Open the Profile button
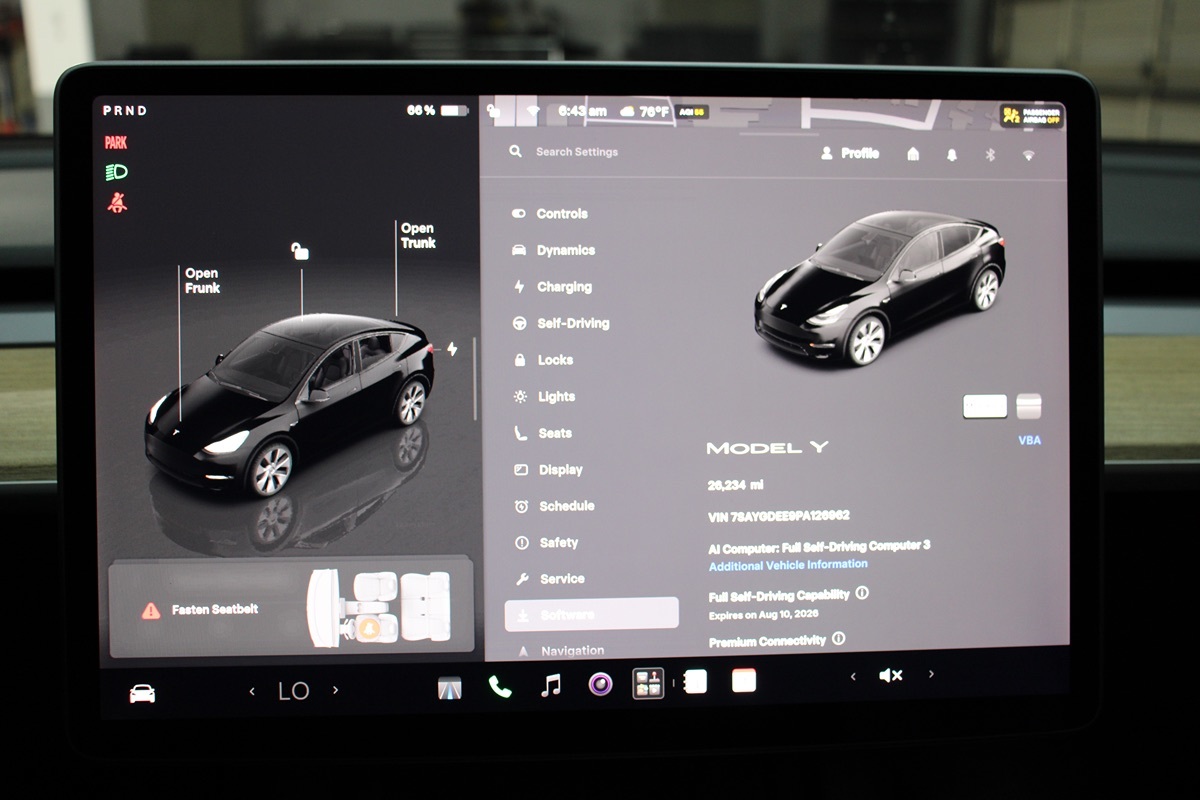Image resolution: width=1200 pixels, height=800 pixels. point(849,153)
